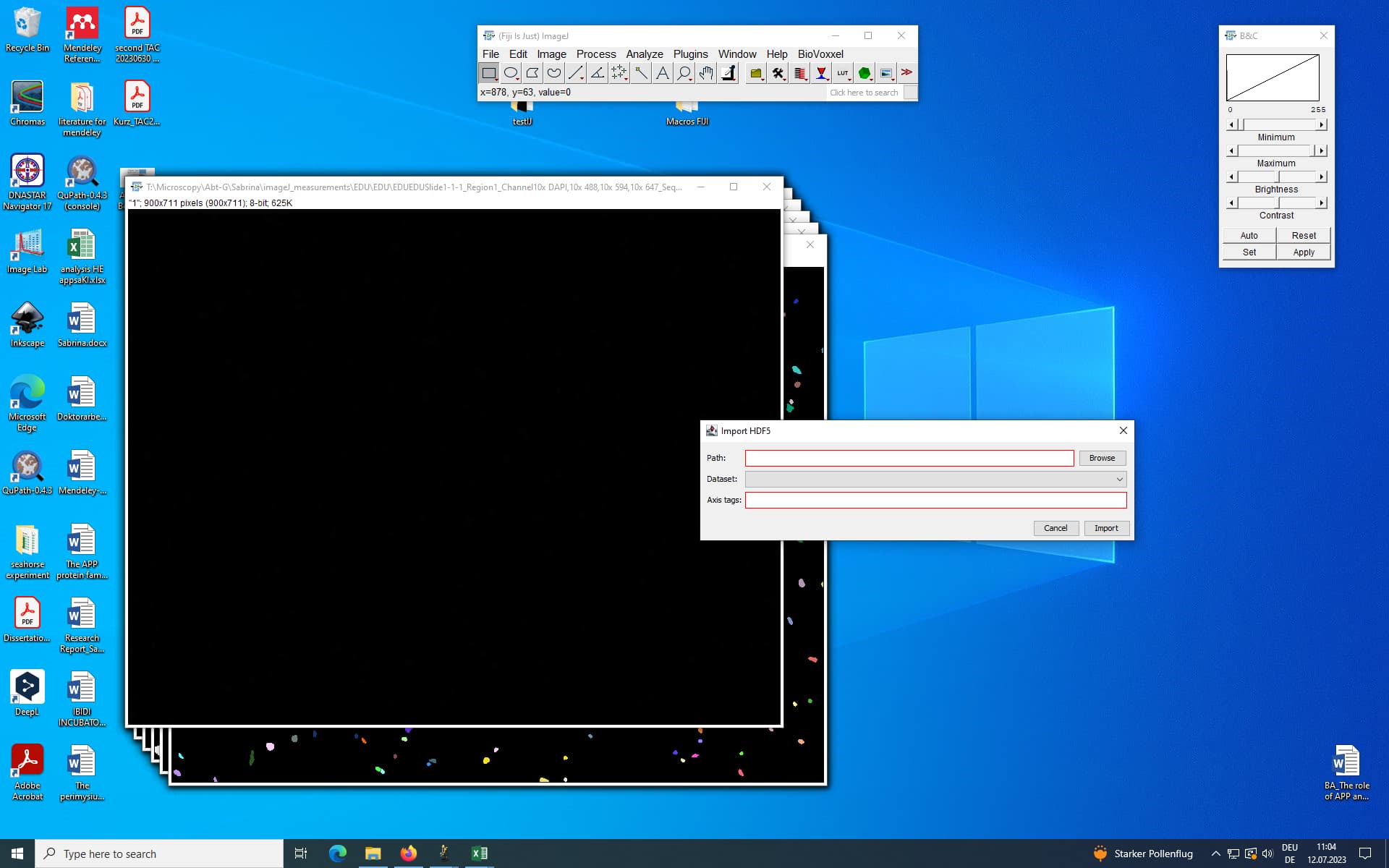Activate the Magnifying glass zoom tool
This screenshot has width=1389, height=868.
point(684,72)
